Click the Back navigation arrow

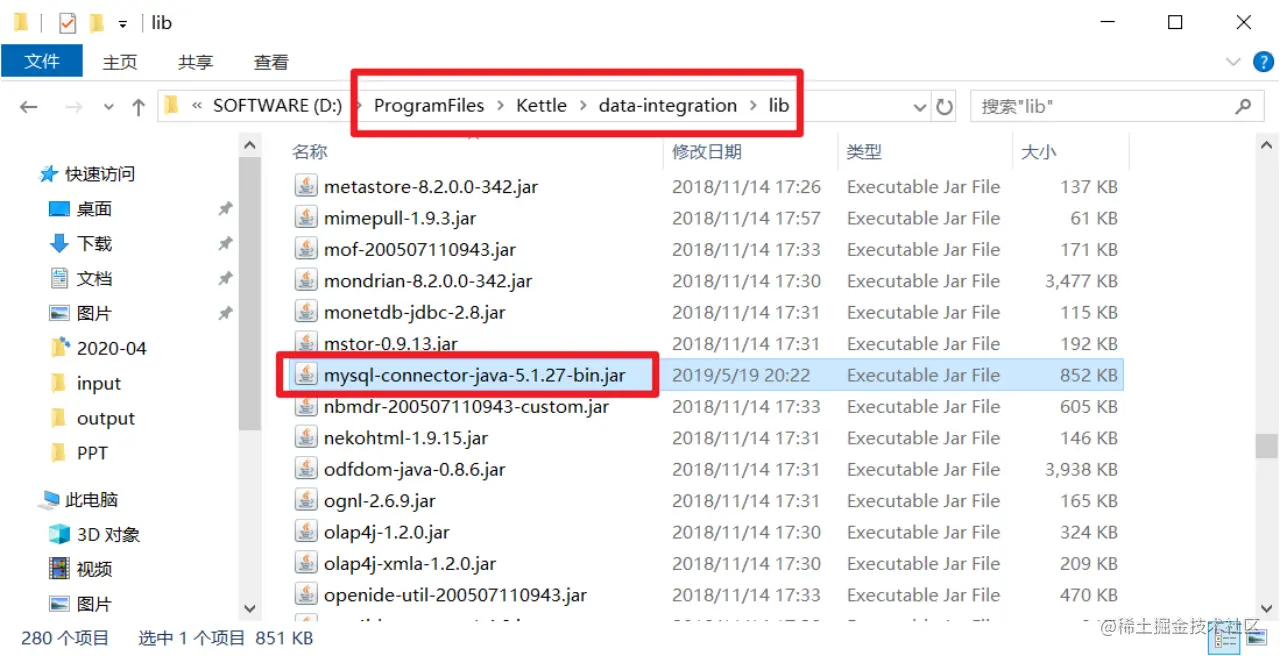28,107
